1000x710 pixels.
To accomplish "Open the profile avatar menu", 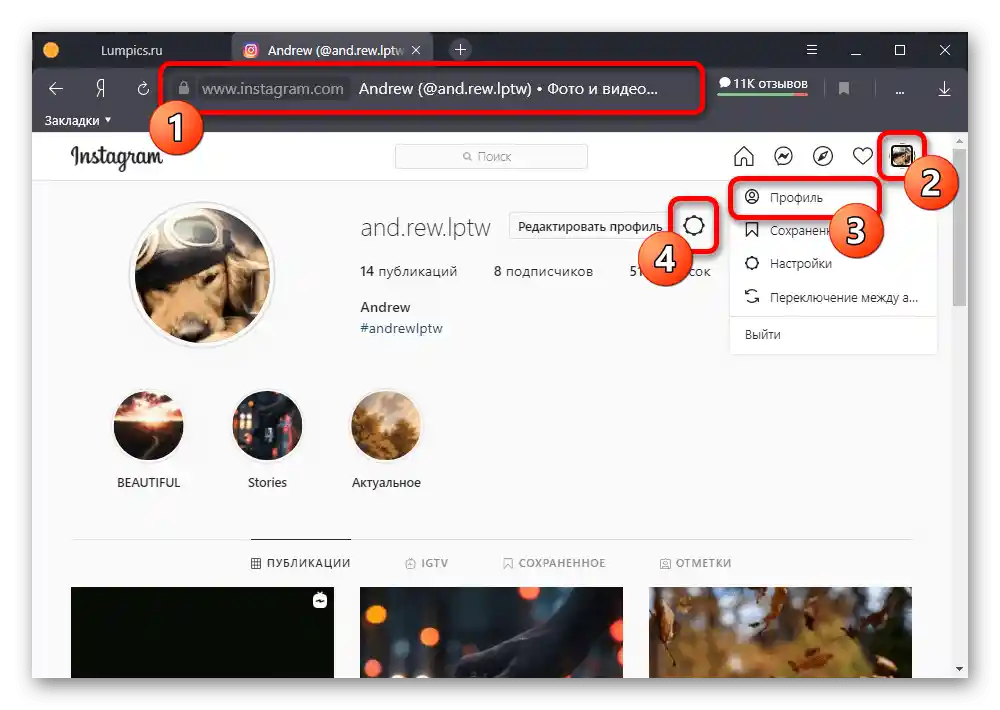I will (x=902, y=156).
